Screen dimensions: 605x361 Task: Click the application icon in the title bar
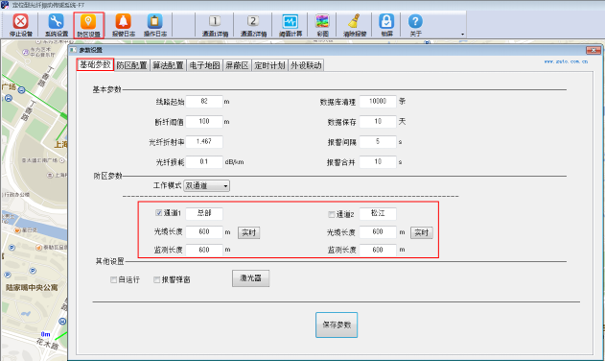click(x=5, y=5)
